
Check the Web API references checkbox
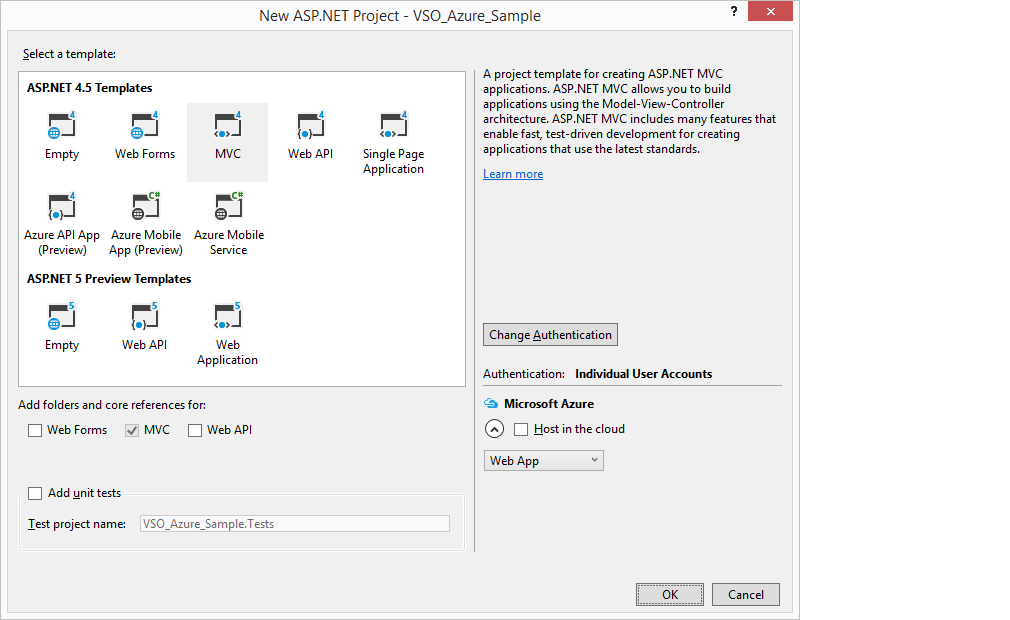[195, 430]
